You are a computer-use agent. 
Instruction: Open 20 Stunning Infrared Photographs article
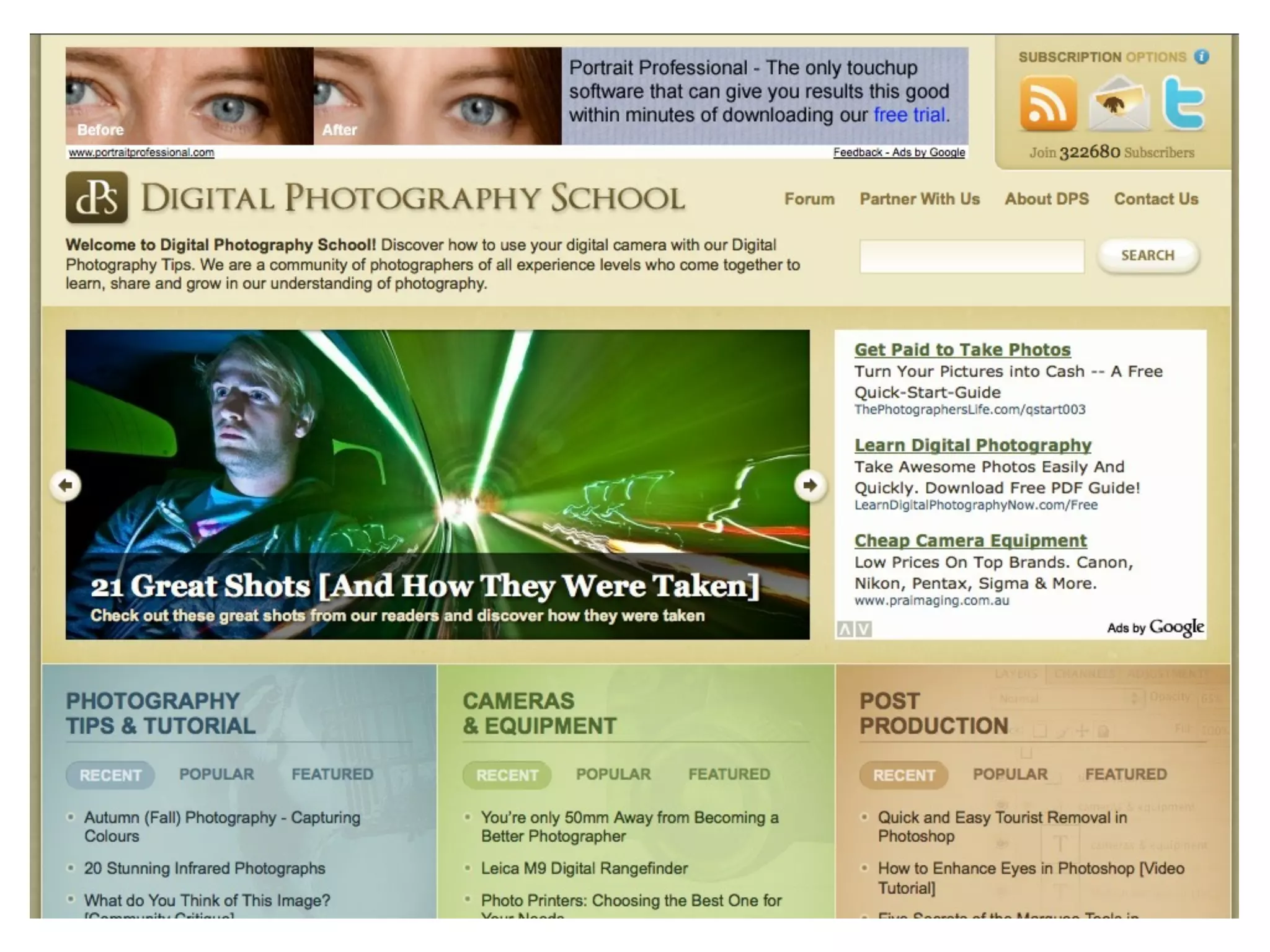[205, 868]
